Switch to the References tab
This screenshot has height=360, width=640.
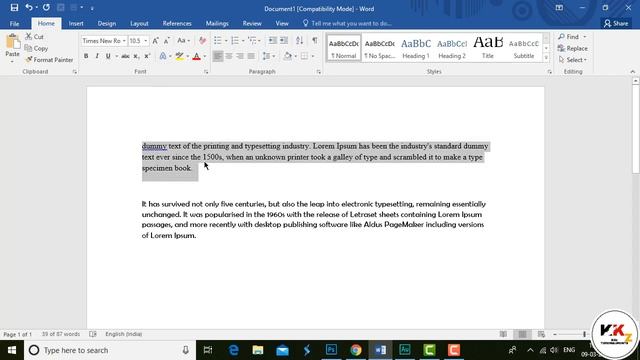pyautogui.click(x=177, y=24)
